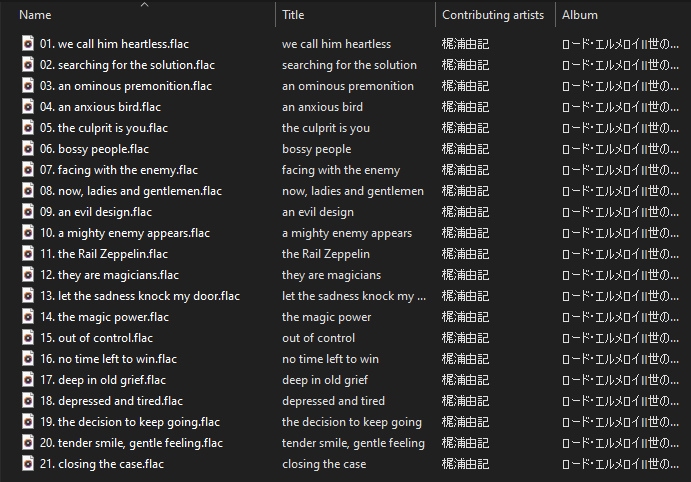The width and height of the screenshot is (691, 482).
Task: Click the title 'out of control'
Action: coord(318,338)
